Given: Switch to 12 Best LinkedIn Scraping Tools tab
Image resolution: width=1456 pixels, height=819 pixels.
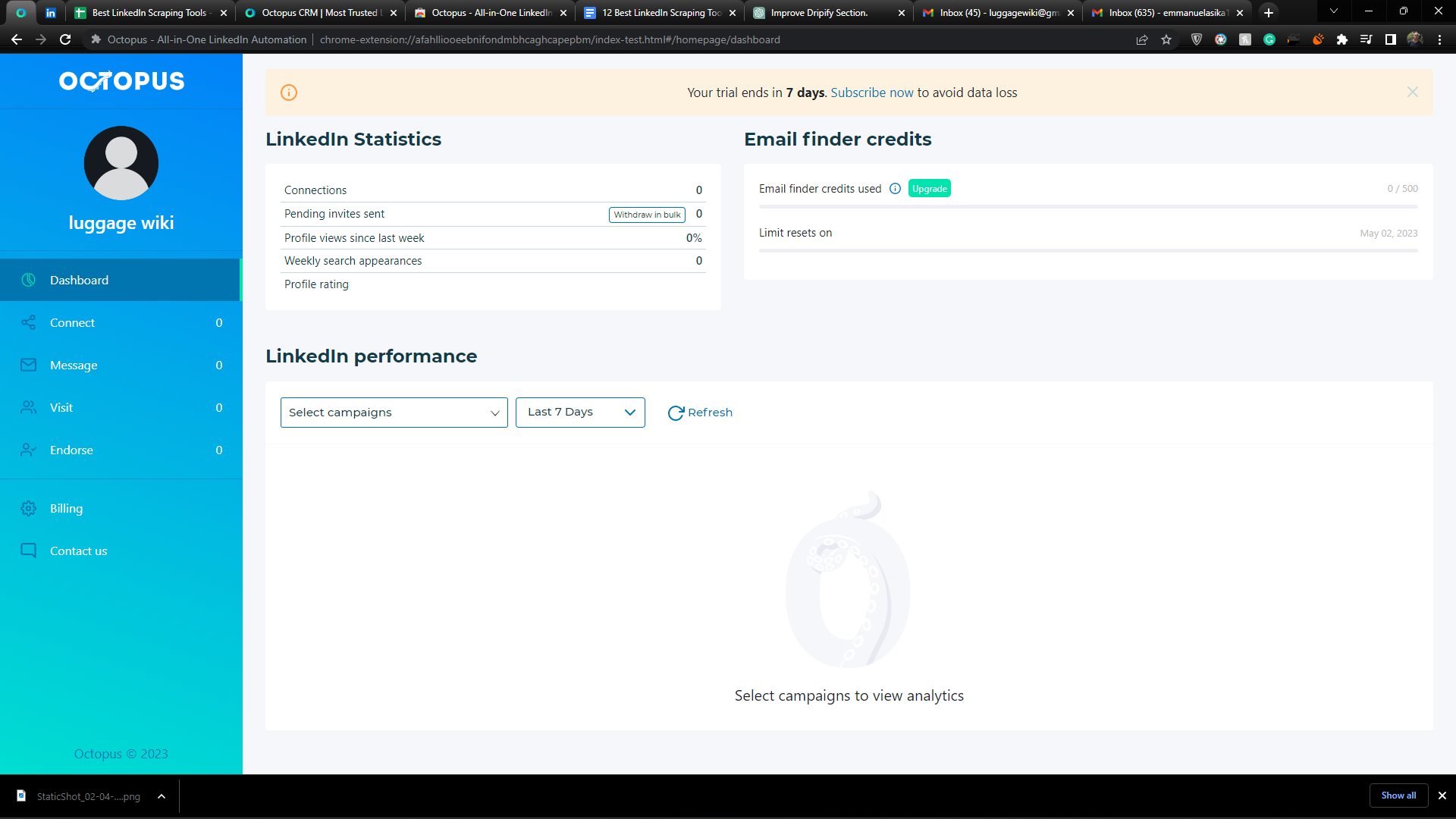Looking at the screenshot, I should 660,13.
